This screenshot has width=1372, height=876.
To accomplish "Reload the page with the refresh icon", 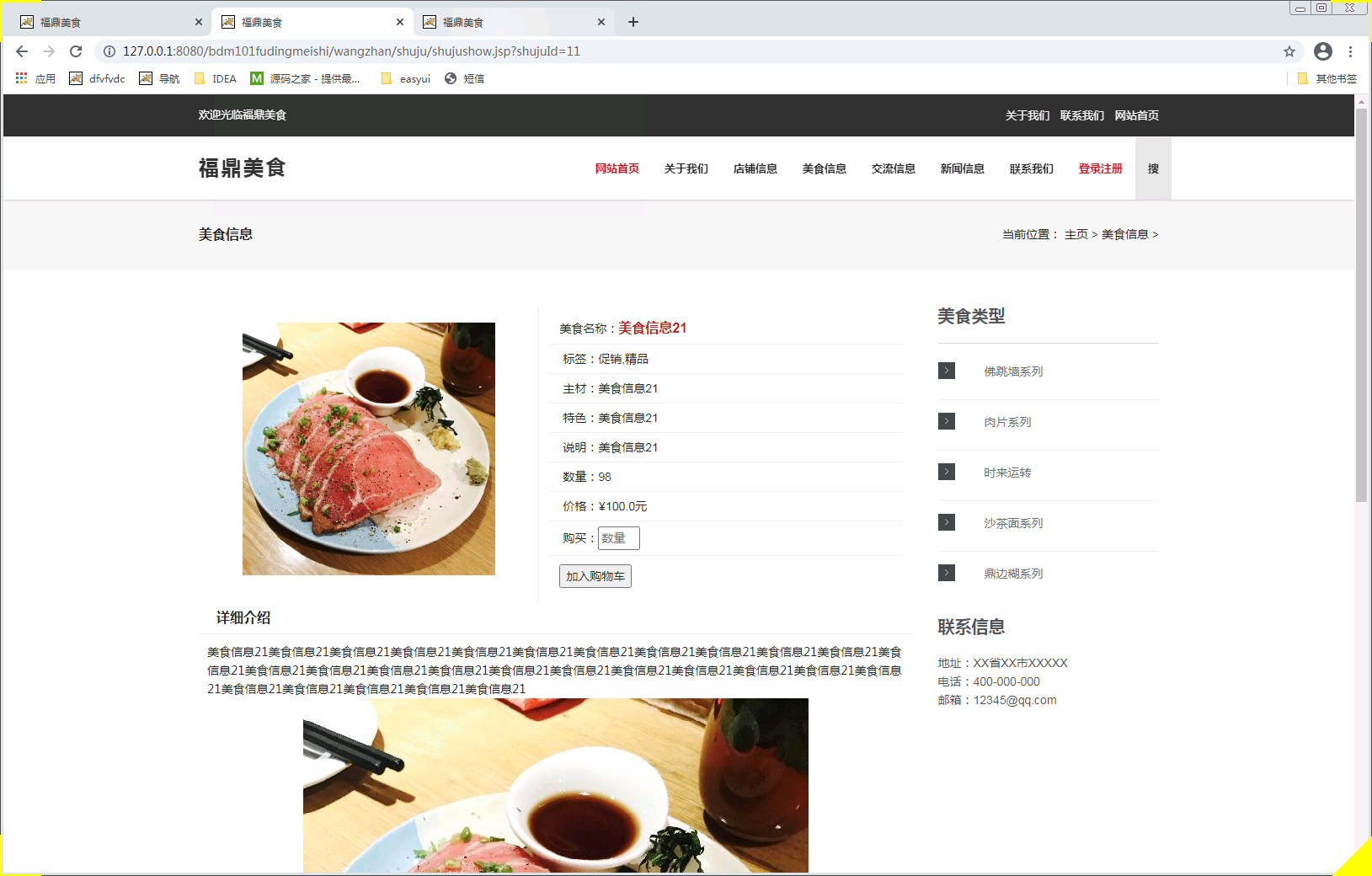I will point(76,51).
